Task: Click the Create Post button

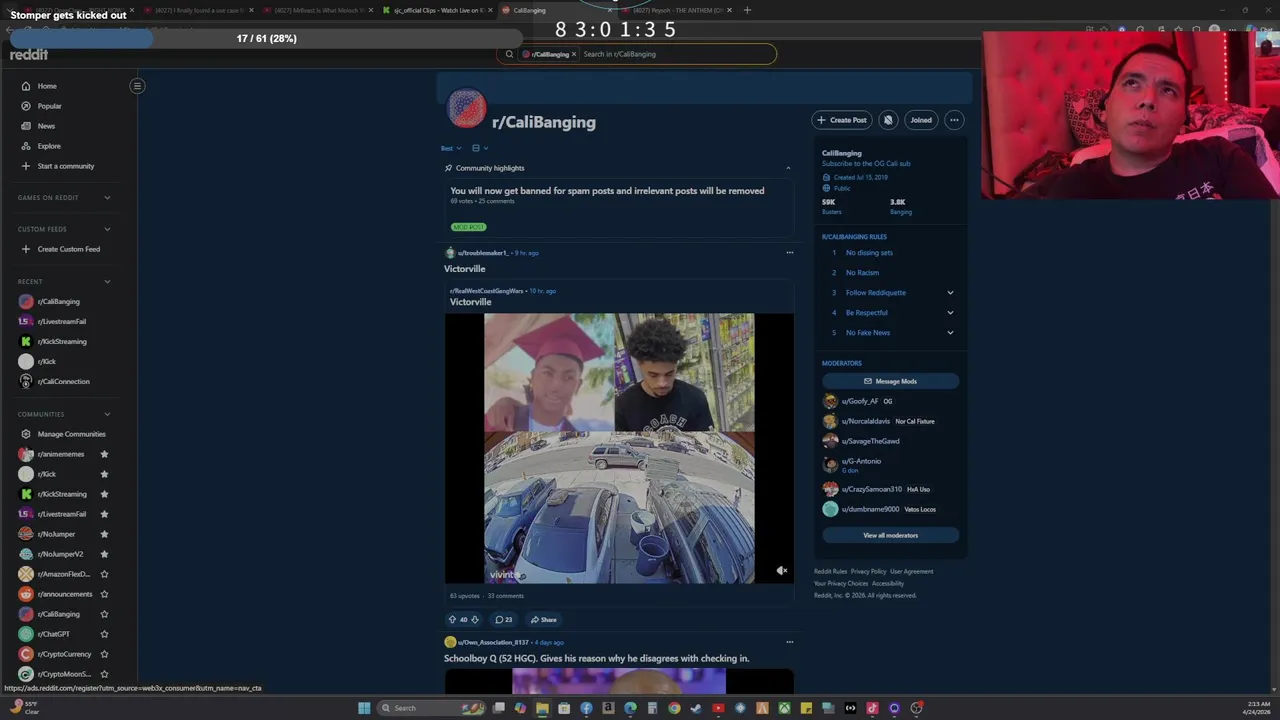Action: (842, 120)
